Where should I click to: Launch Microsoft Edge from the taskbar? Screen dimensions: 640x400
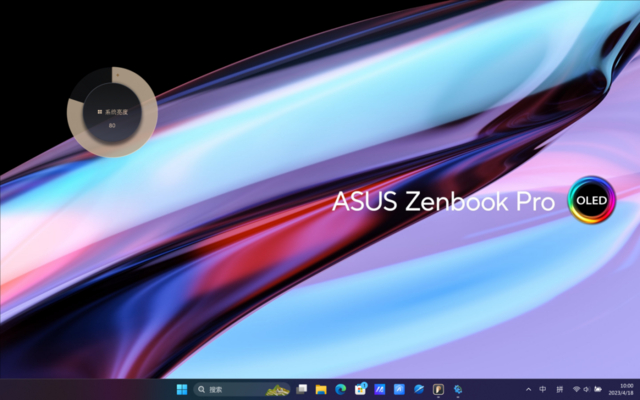[x=340, y=389]
